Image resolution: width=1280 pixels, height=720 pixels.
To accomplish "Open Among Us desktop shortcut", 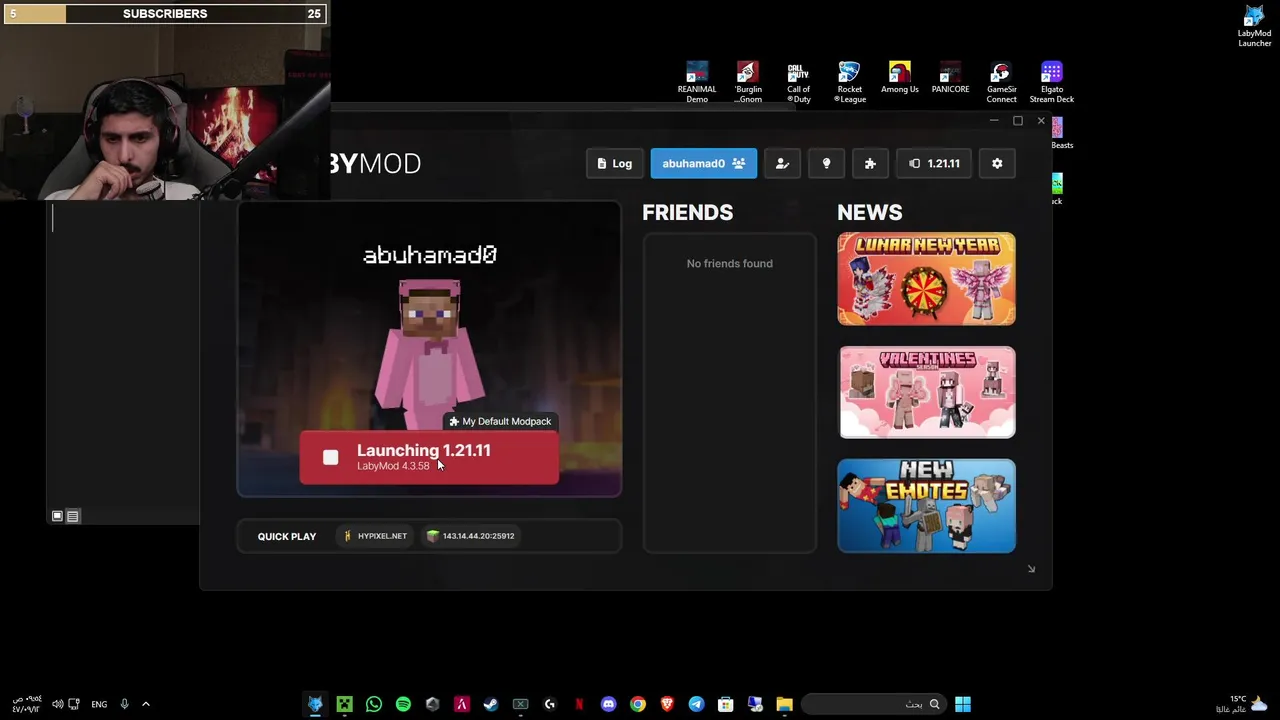I will [x=900, y=78].
